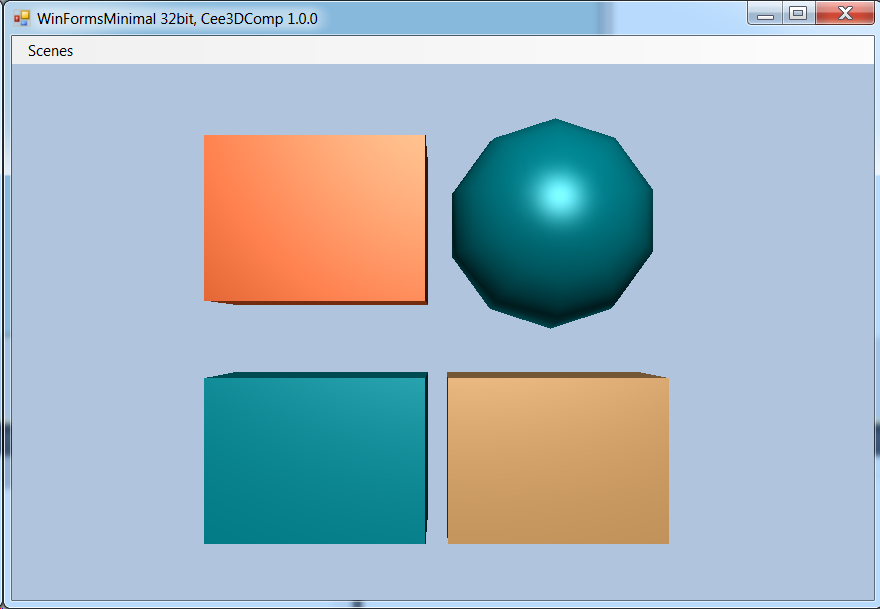
Task: Select the orange box's front face
Action: click(x=314, y=217)
